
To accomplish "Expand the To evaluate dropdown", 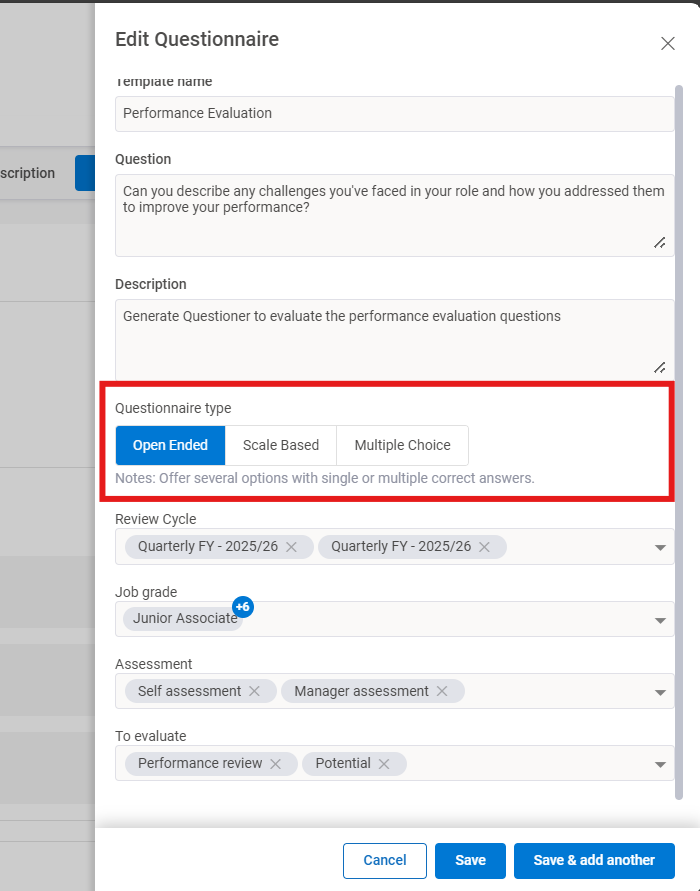I will (659, 763).
